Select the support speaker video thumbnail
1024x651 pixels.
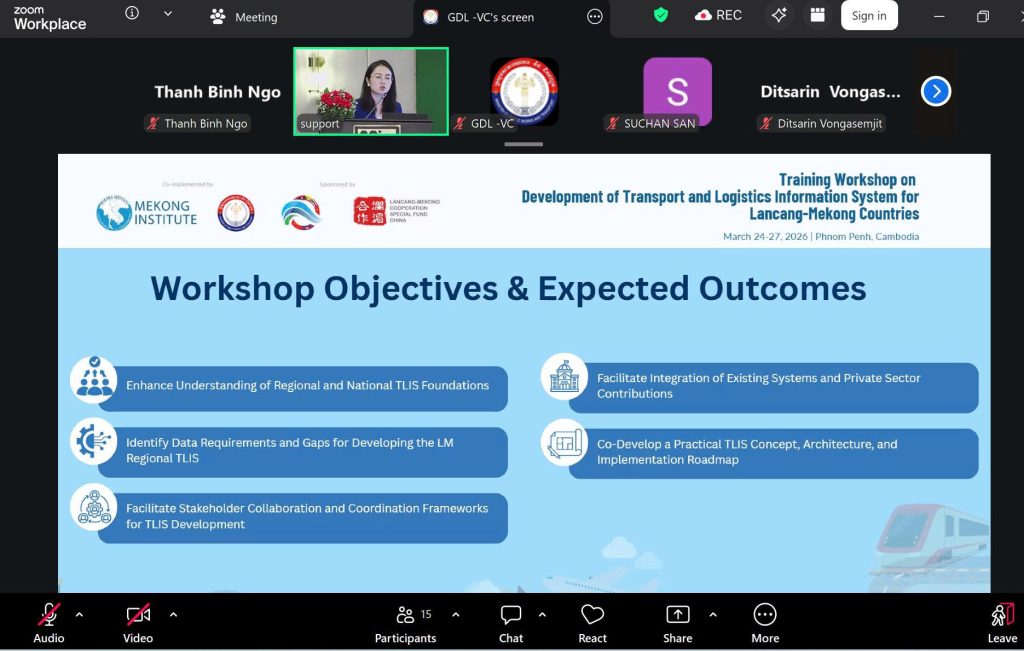[x=370, y=91]
